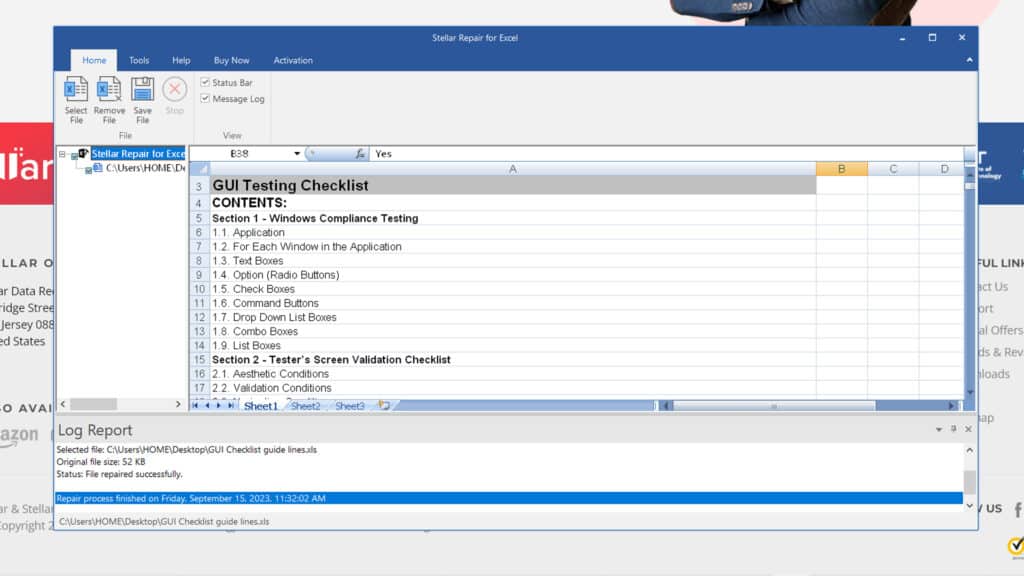Click the spreadsheet vertical scroll down arrow

click(970, 392)
